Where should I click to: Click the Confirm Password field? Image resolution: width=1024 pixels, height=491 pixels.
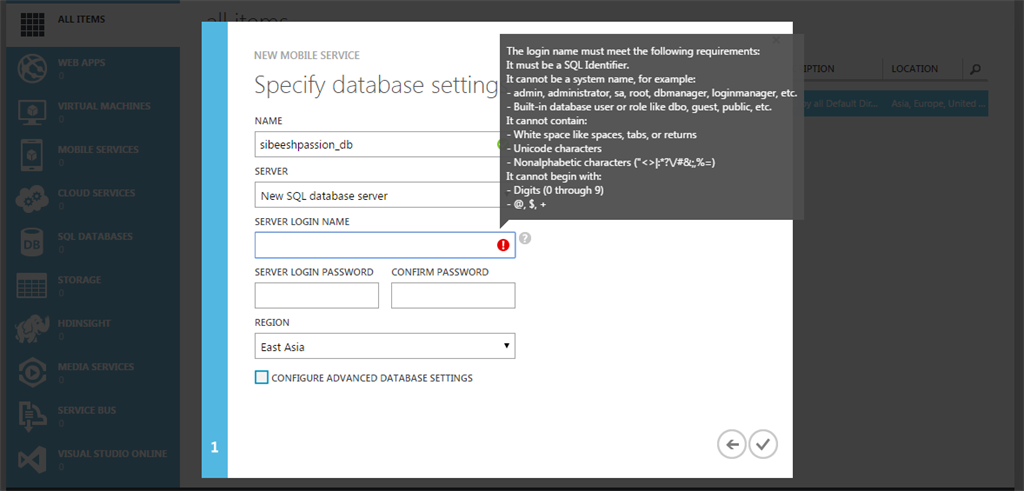453,295
